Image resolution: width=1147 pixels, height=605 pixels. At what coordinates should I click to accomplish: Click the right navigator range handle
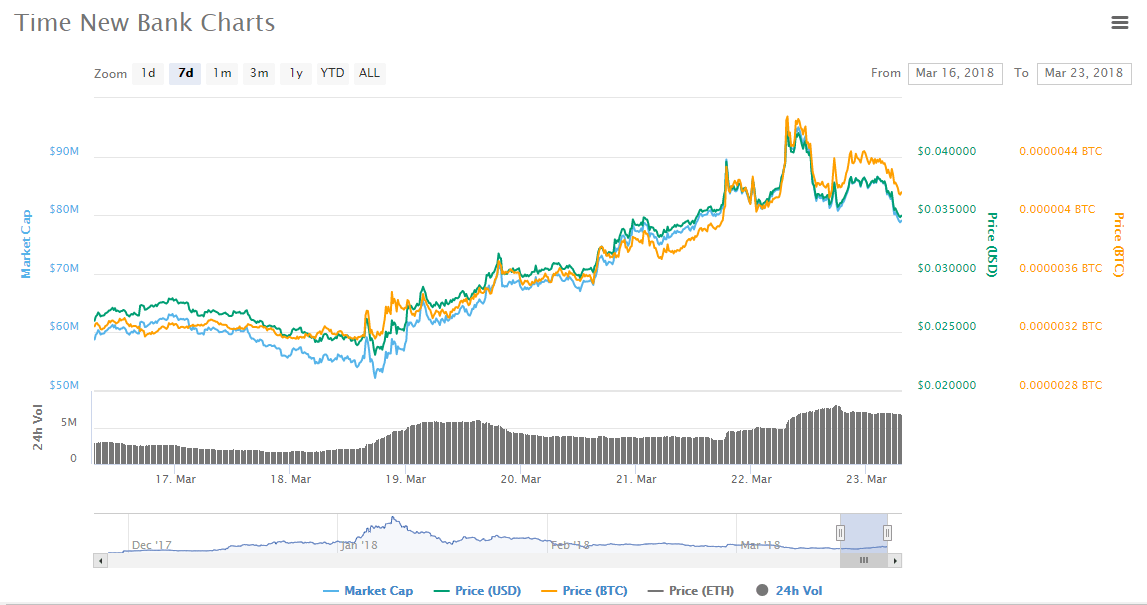click(887, 533)
